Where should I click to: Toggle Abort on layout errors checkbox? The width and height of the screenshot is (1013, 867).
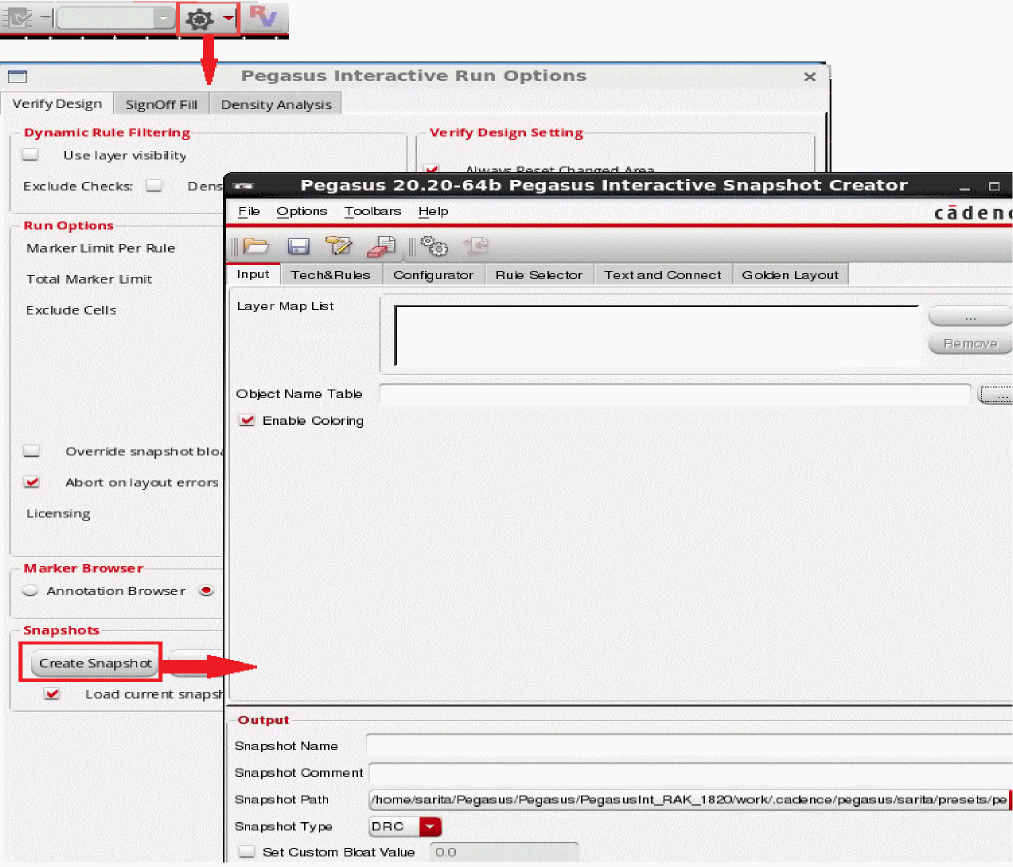coord(32,482)
